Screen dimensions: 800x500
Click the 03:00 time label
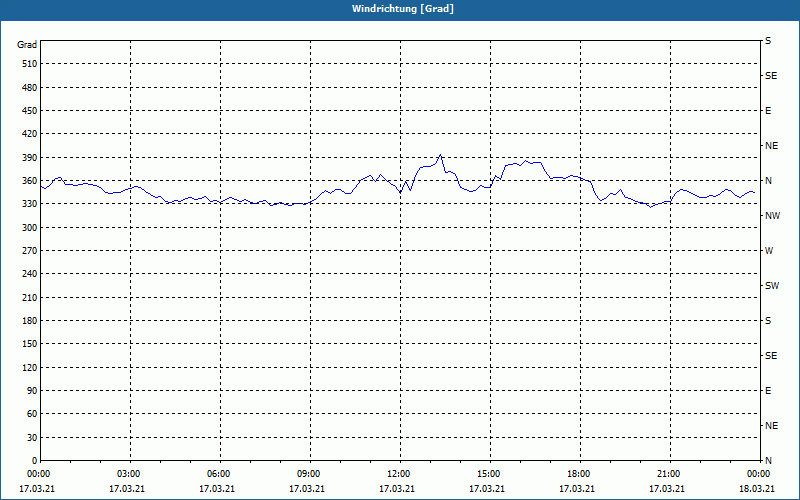(130, 474)
